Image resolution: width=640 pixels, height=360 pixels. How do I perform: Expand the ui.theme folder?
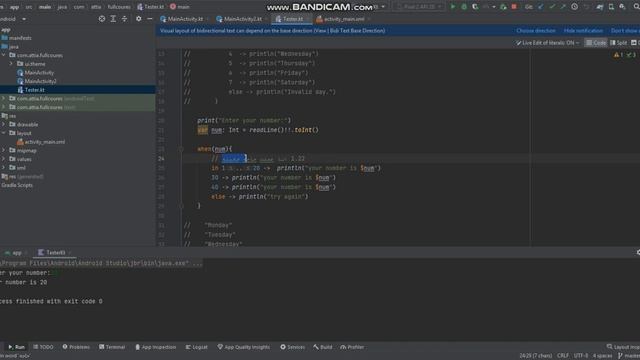point(11,64)
